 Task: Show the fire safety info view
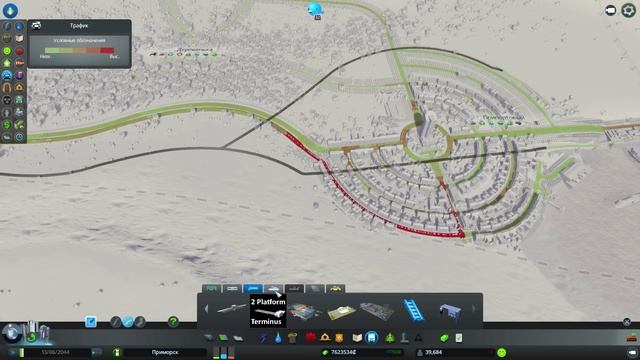[x=20, y=87]
